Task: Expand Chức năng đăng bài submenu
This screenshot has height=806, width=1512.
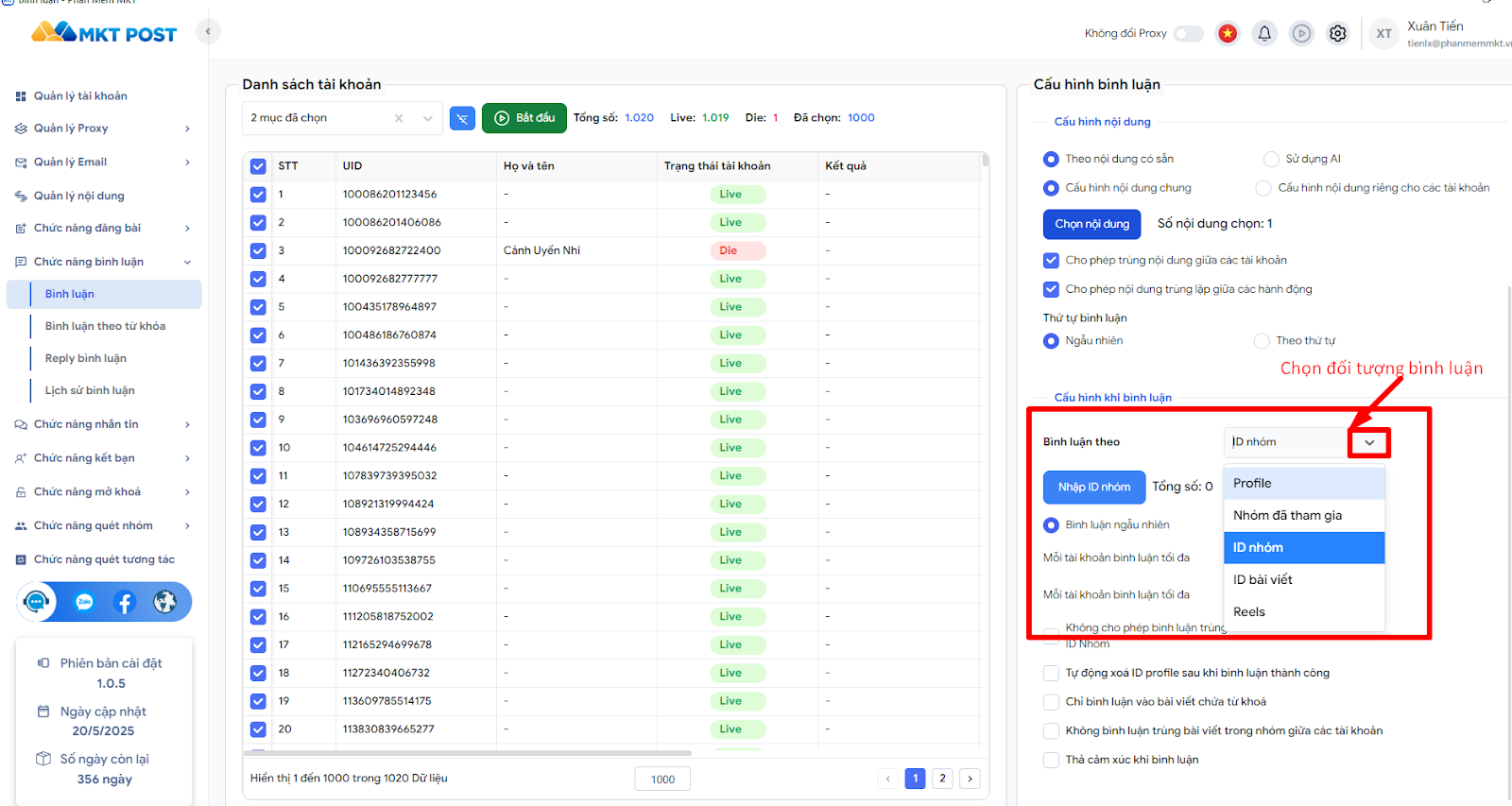Action: pyautogui.click(x=187, y=229)
